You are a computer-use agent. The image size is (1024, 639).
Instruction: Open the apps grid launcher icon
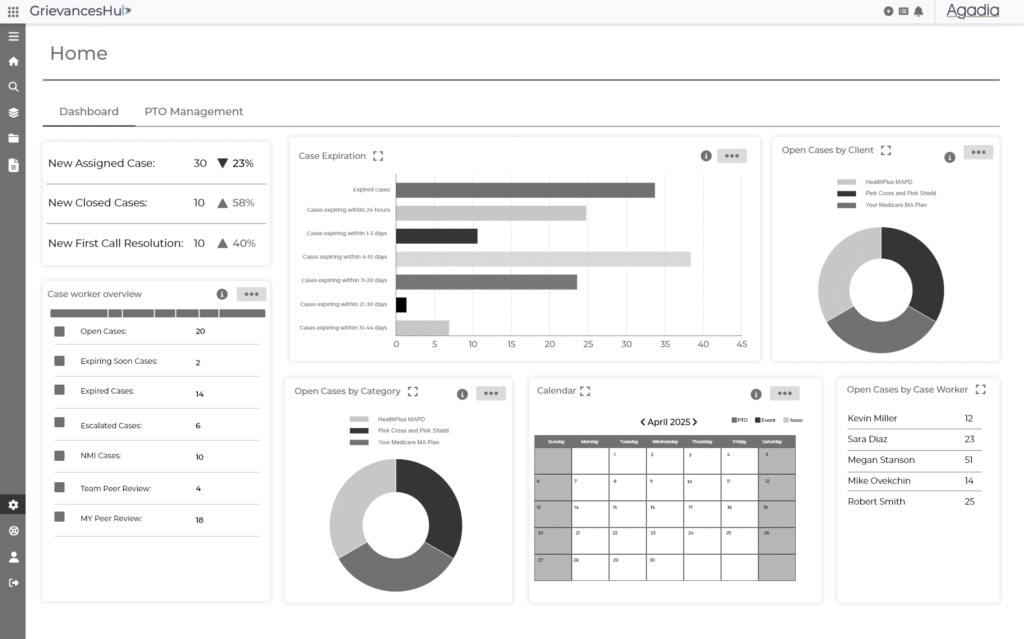coord(13,11)
